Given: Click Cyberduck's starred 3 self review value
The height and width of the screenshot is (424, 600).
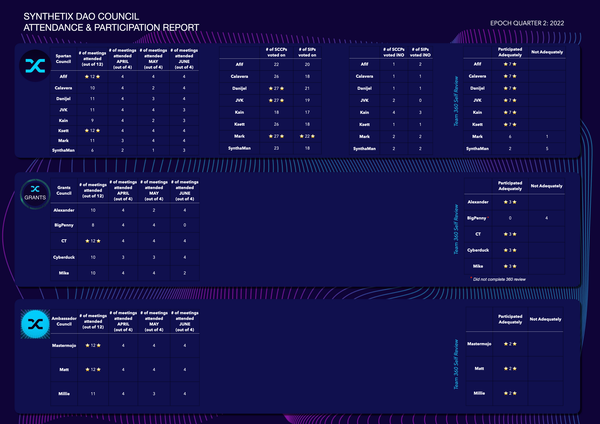Looking at the screenshot, I should click(x=510, y=250).
